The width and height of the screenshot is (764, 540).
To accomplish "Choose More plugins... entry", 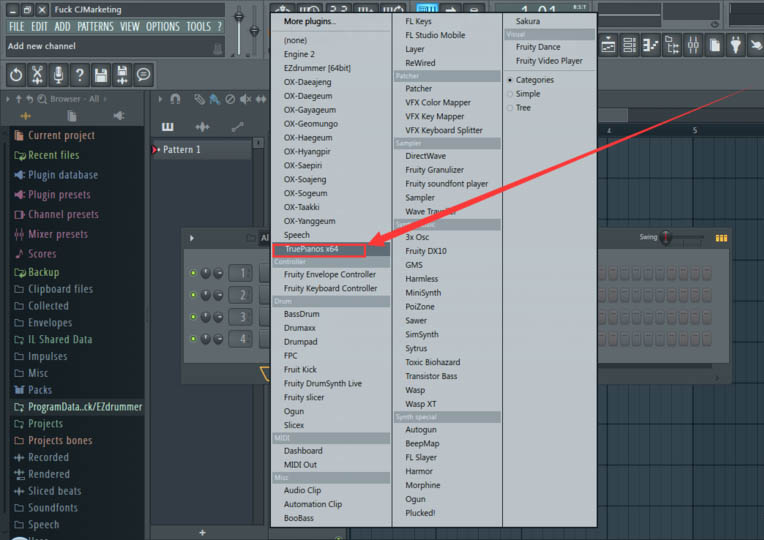I will (309, 21).
